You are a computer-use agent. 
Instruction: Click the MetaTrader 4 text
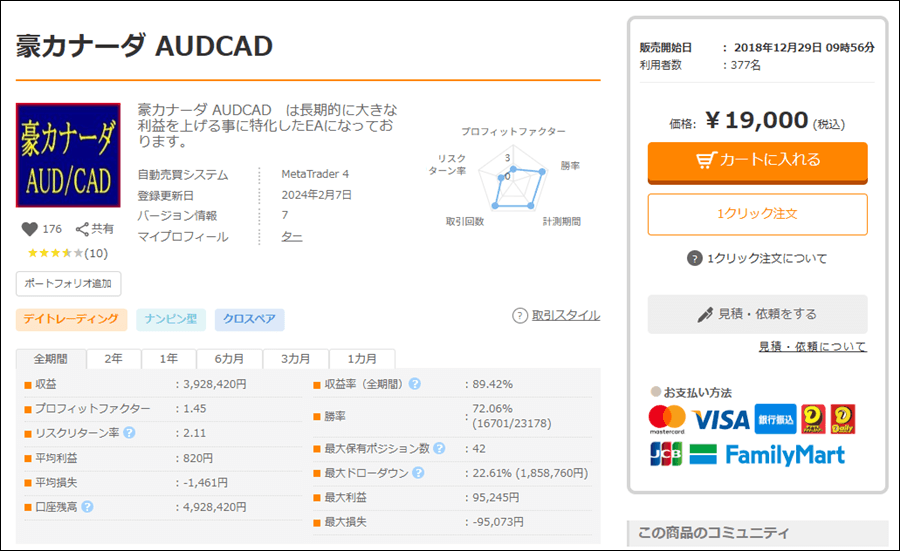[x=315, y=174]
